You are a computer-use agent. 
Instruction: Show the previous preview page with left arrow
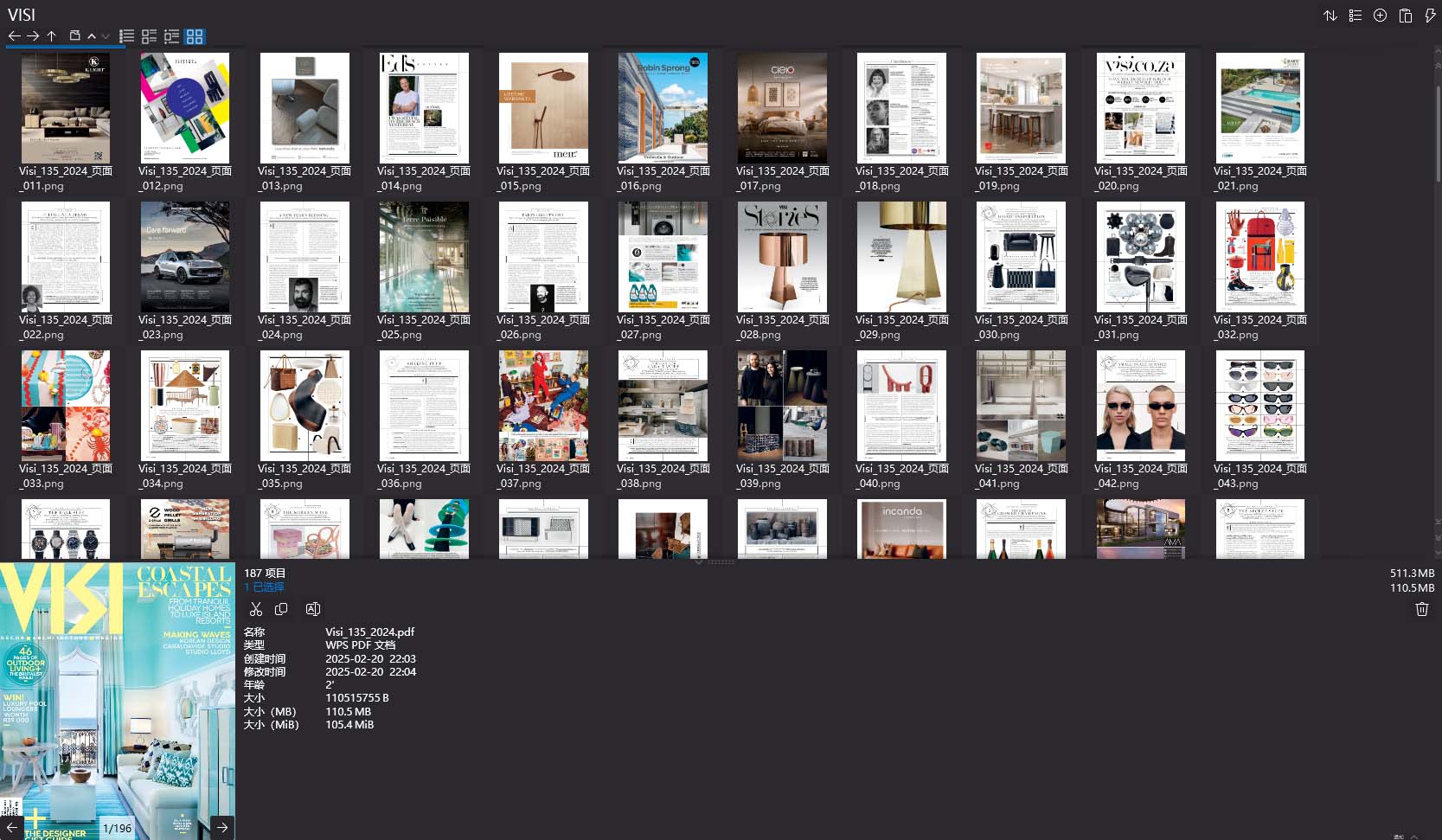(x=12, y=827)
